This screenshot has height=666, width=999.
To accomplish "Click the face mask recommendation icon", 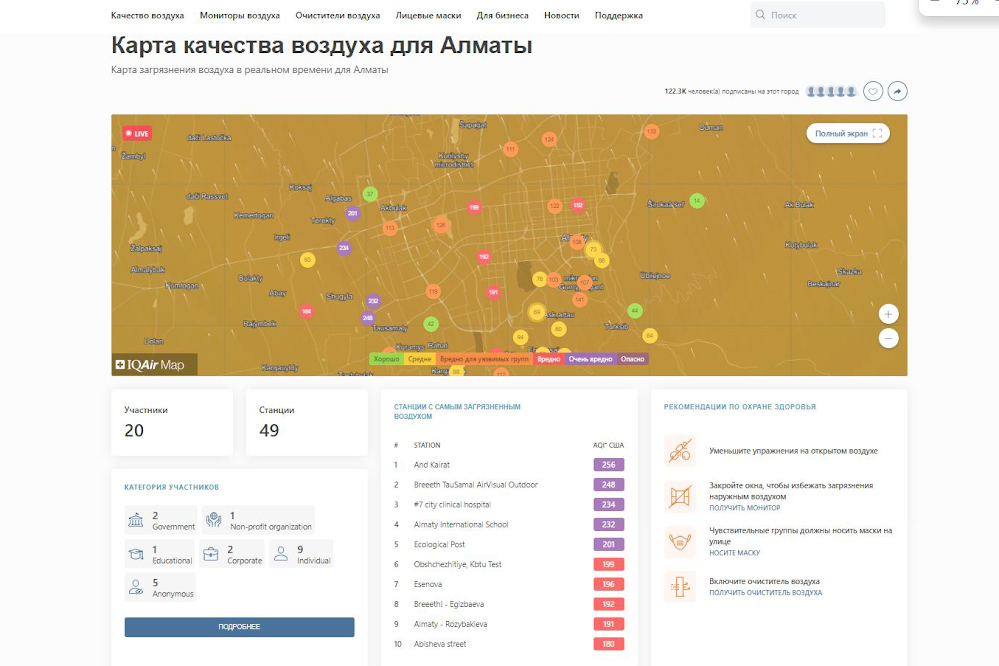I will (x=680, y=543).
